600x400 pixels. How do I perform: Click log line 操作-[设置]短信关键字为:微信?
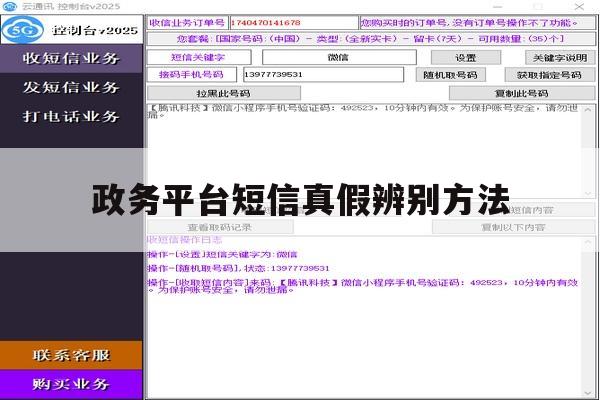coord(222,255)
